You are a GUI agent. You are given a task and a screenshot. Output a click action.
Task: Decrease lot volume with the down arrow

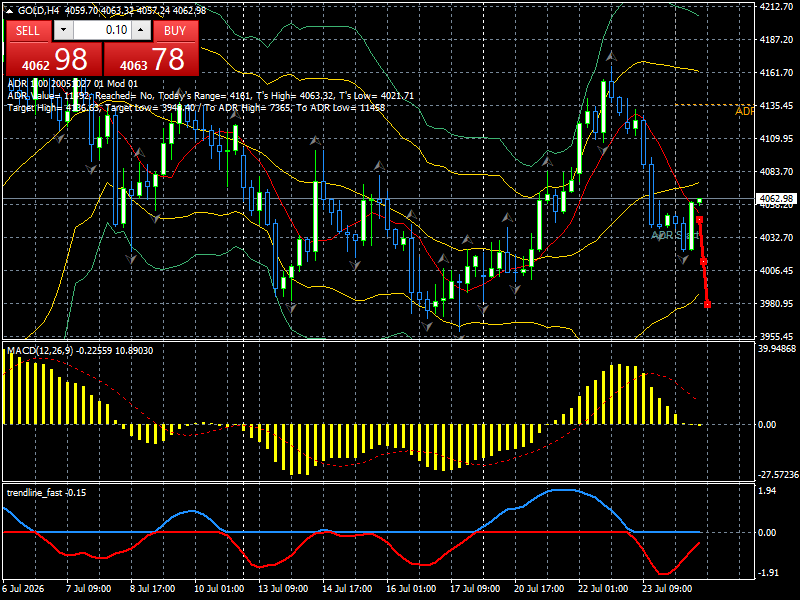(x=63, y=30)
